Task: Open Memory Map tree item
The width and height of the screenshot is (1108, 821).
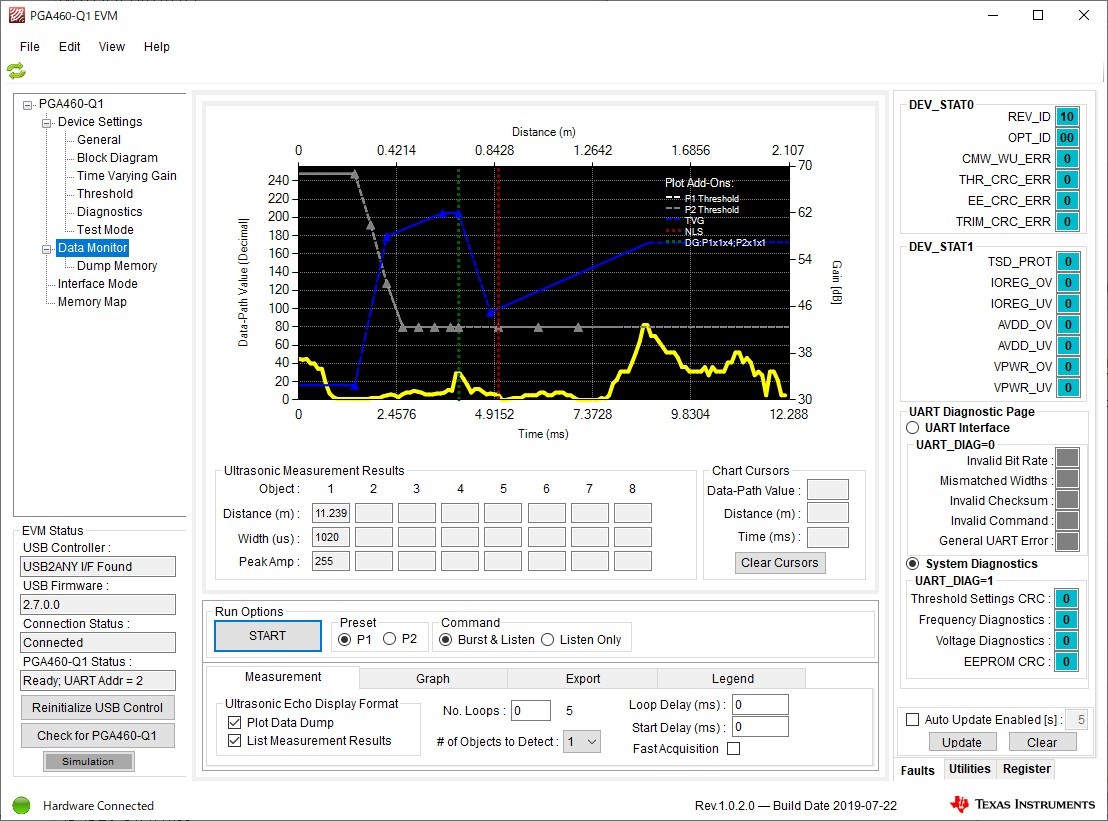Action: pyautogui.click(x=92, y=302)
